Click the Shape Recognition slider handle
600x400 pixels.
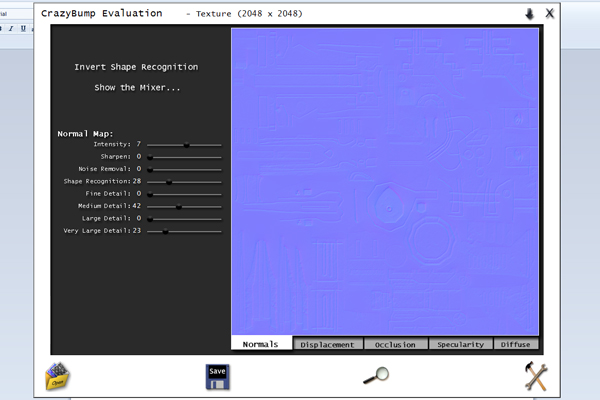click(169, 182)
